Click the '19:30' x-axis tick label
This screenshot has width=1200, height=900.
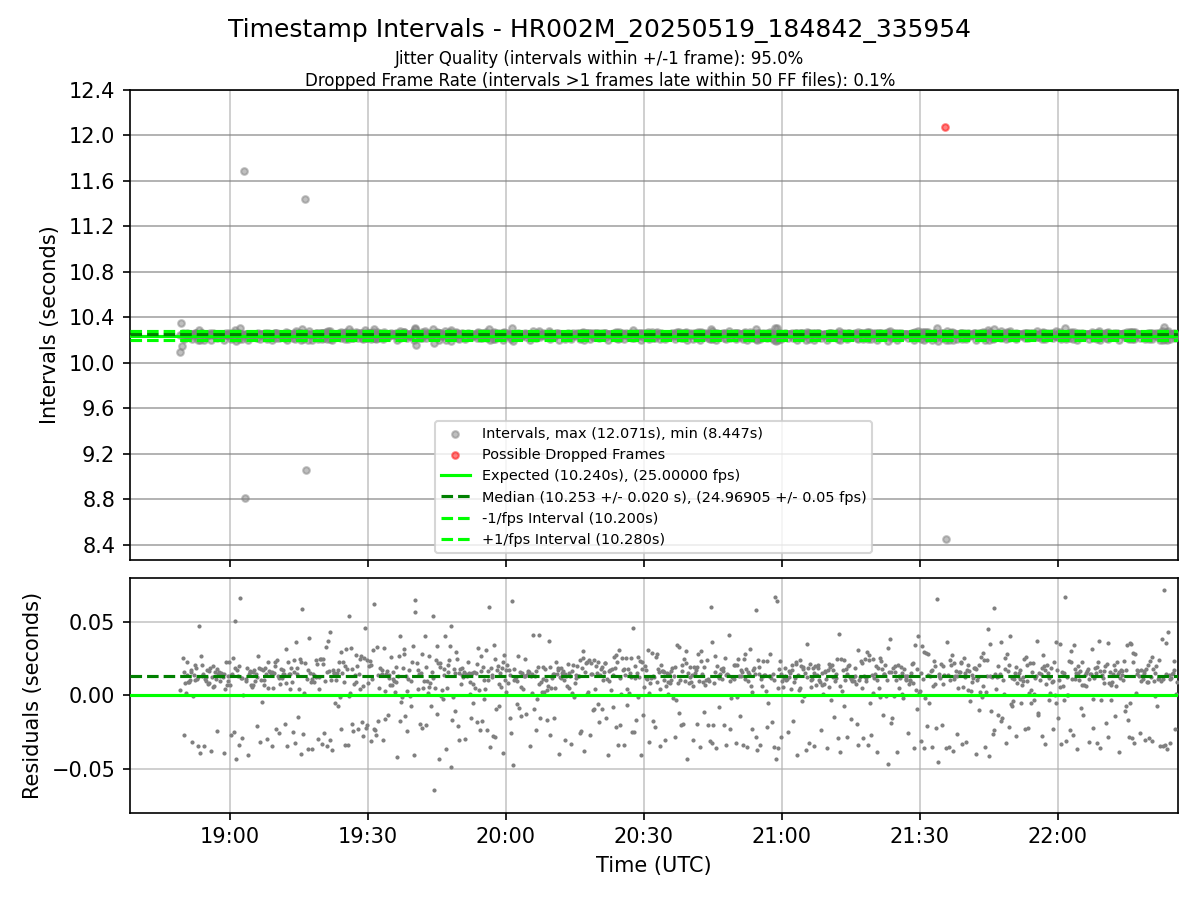coord(368,834)
